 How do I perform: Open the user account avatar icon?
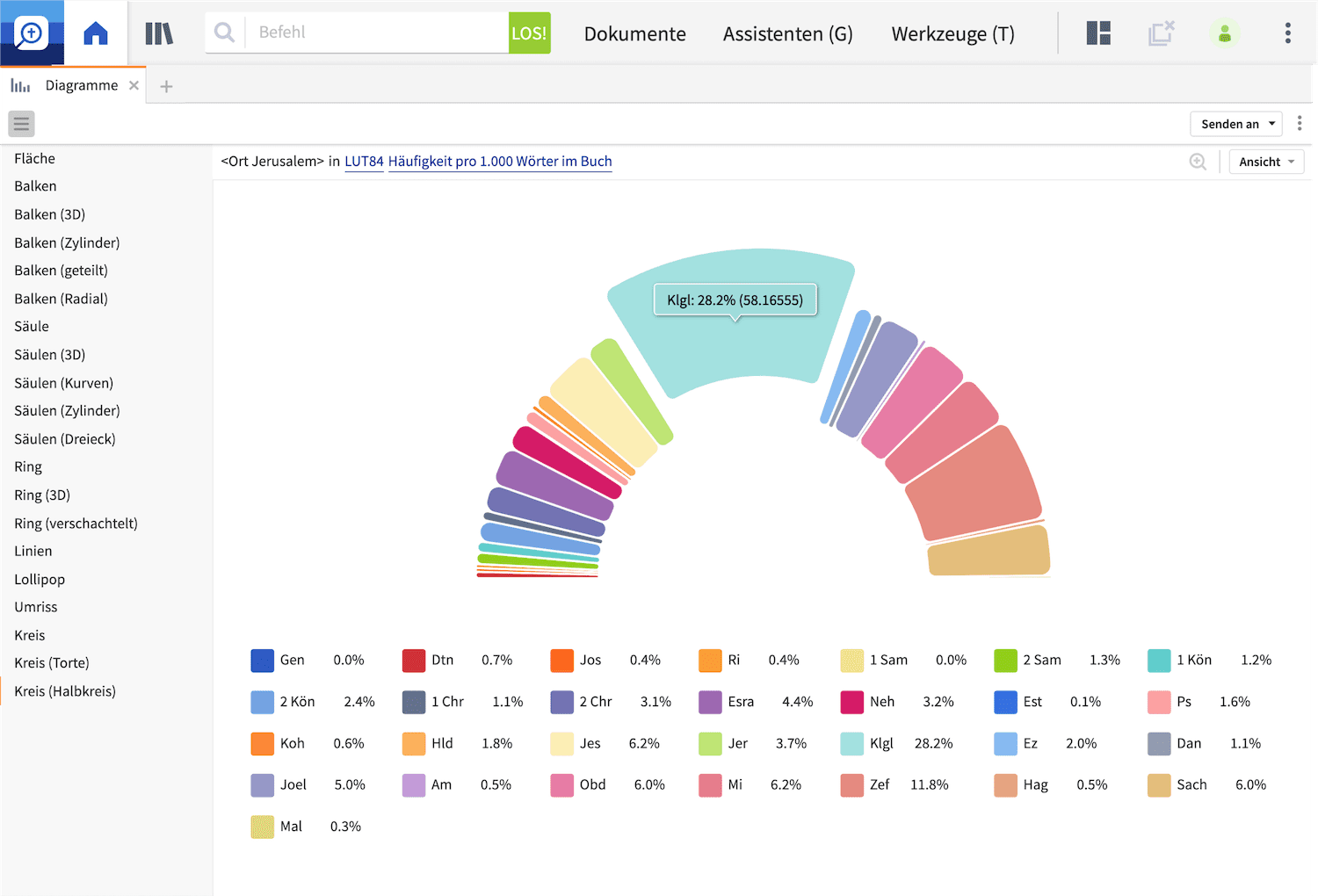[x=1225, y=33]
